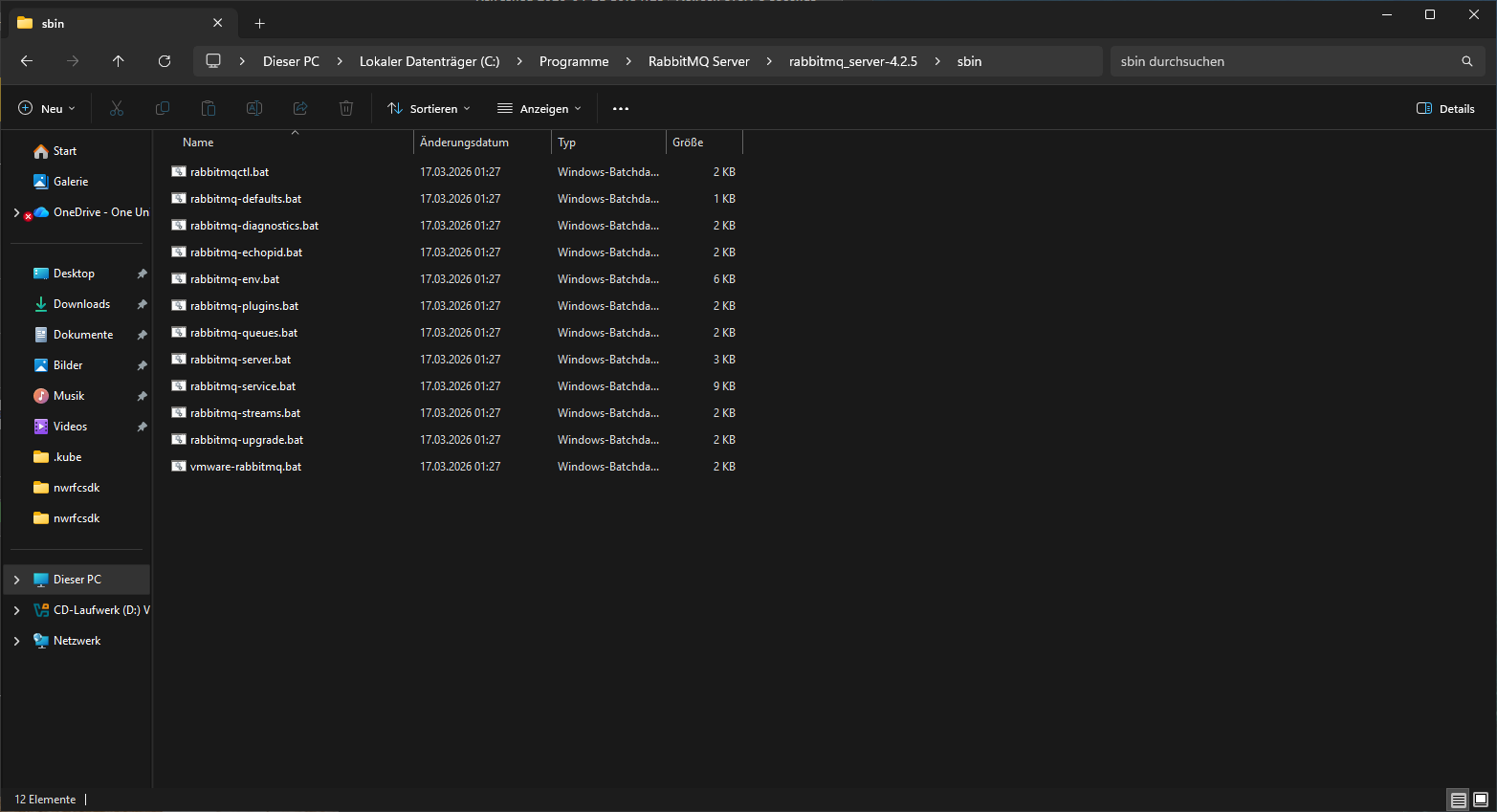Click the Share icon in toolbar

pos(300,108)
